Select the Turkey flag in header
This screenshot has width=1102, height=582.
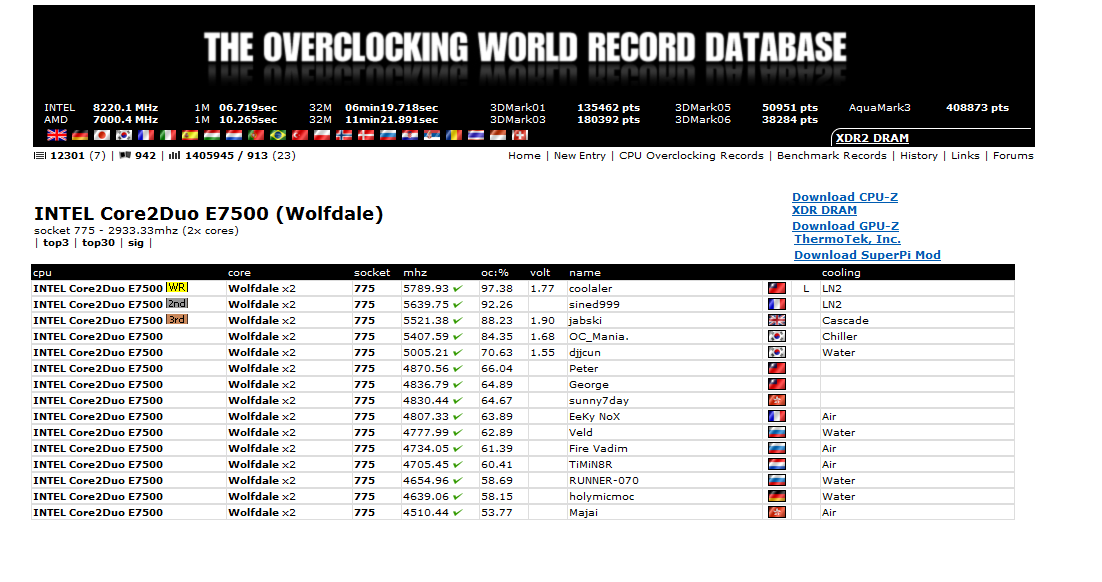click(300, 135)
